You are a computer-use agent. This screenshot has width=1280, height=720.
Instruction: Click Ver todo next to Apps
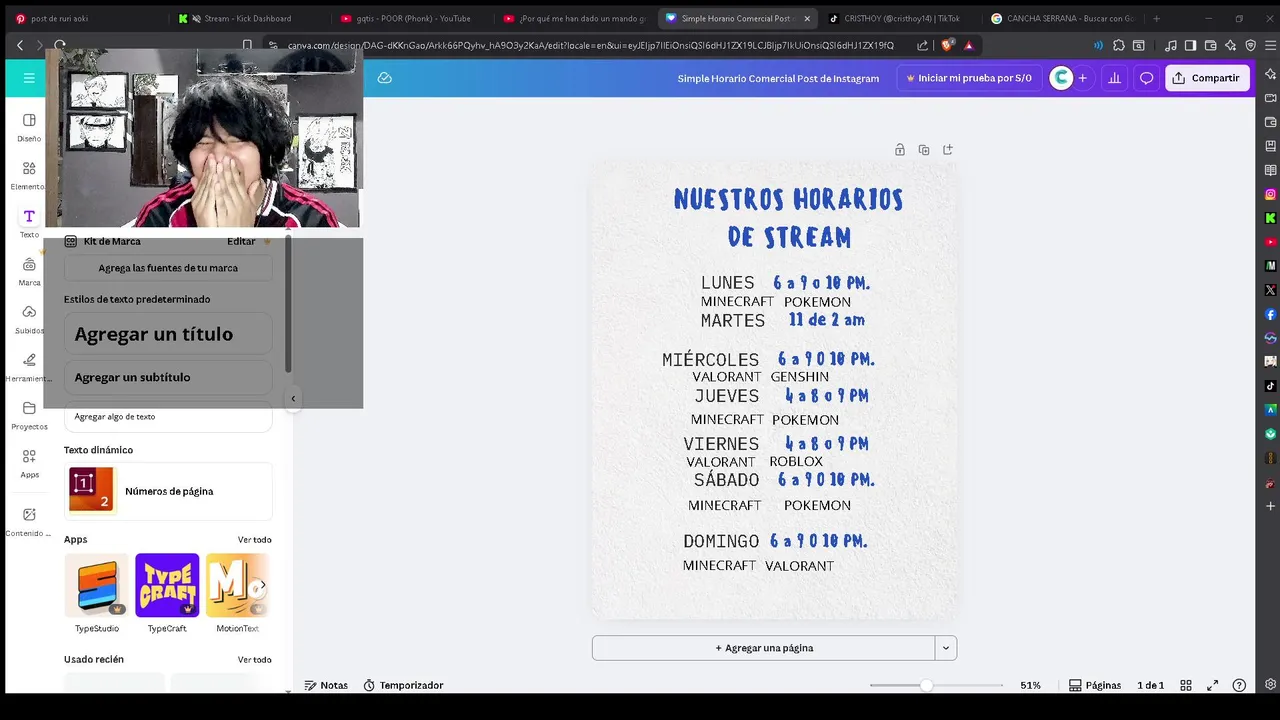point(254,540)
